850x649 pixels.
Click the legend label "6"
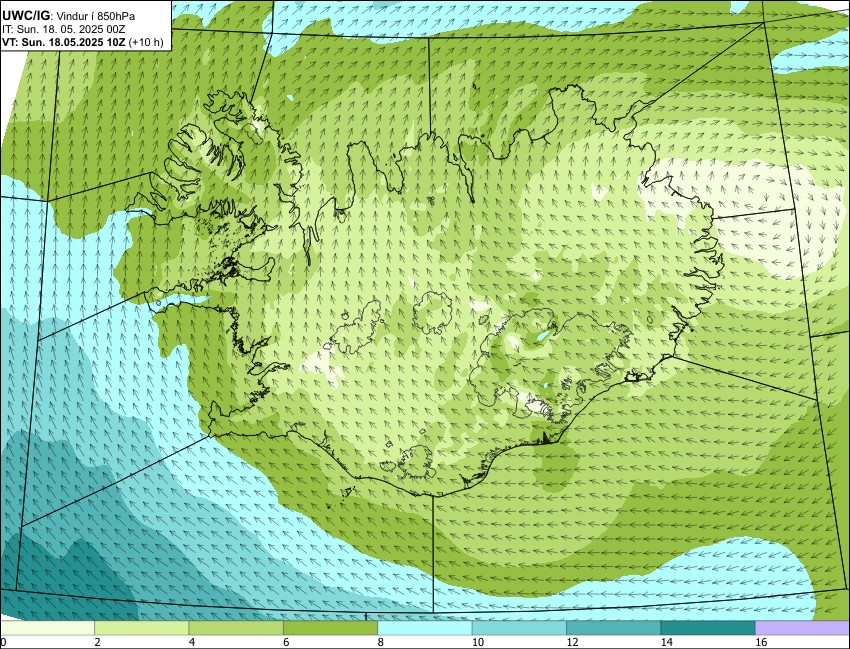[x=286, y=642]
